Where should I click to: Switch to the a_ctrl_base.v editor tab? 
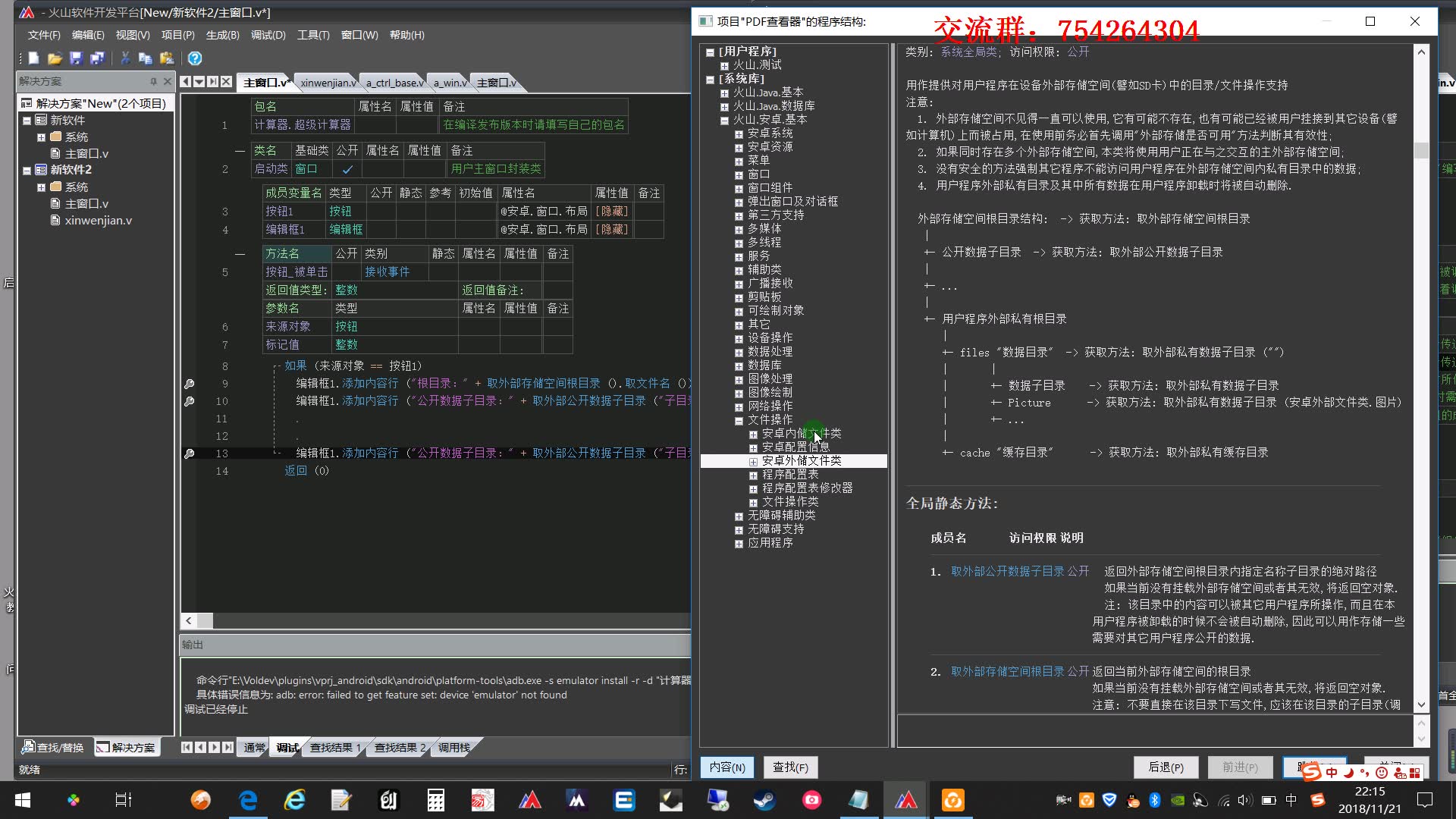click(x=394, y=83)
